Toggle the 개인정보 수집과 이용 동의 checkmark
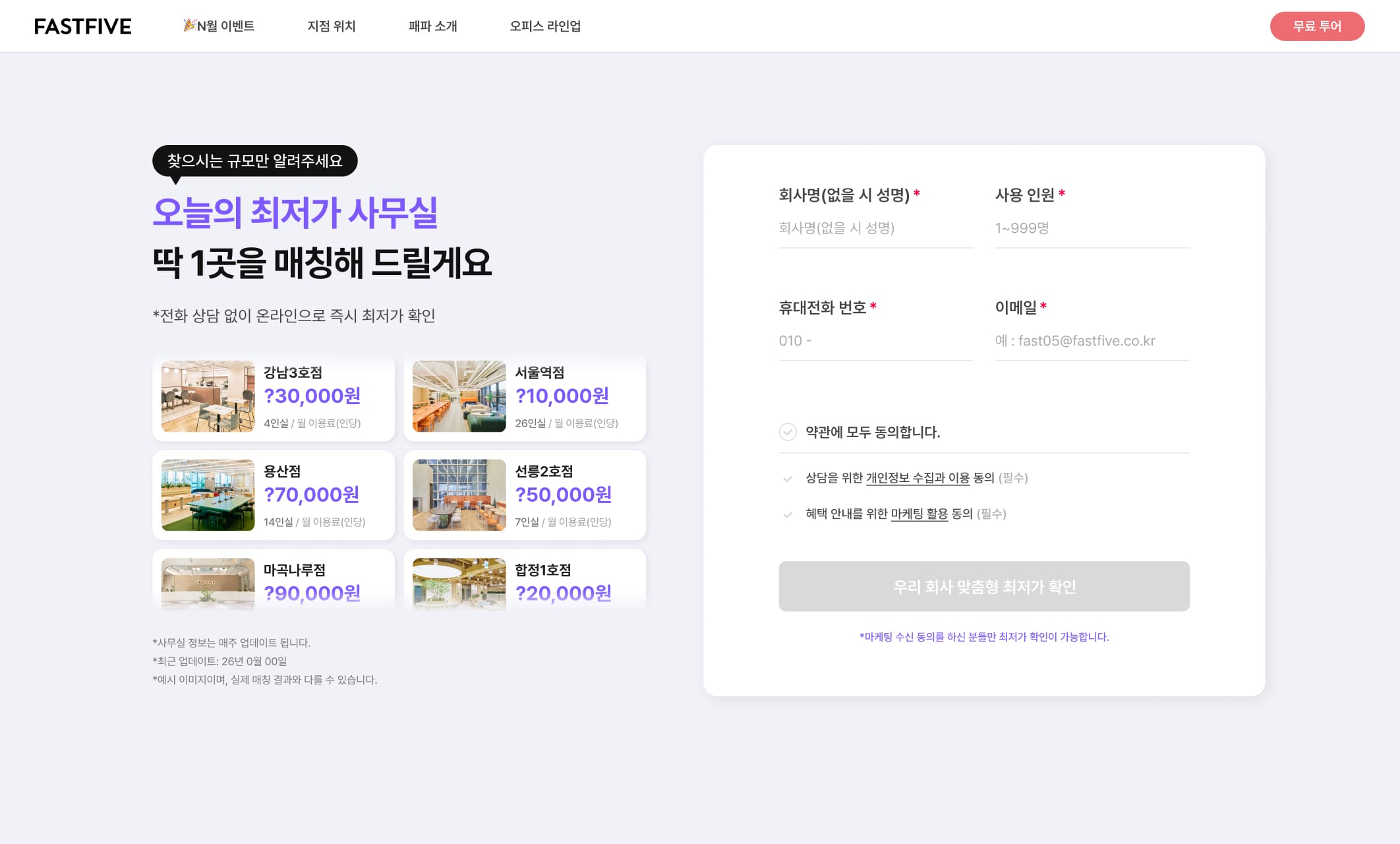This screenshot has width=1400, height=844. 788,479
